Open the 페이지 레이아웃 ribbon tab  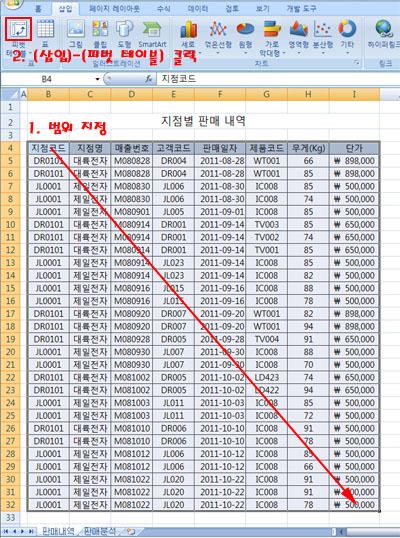[114, 9]
